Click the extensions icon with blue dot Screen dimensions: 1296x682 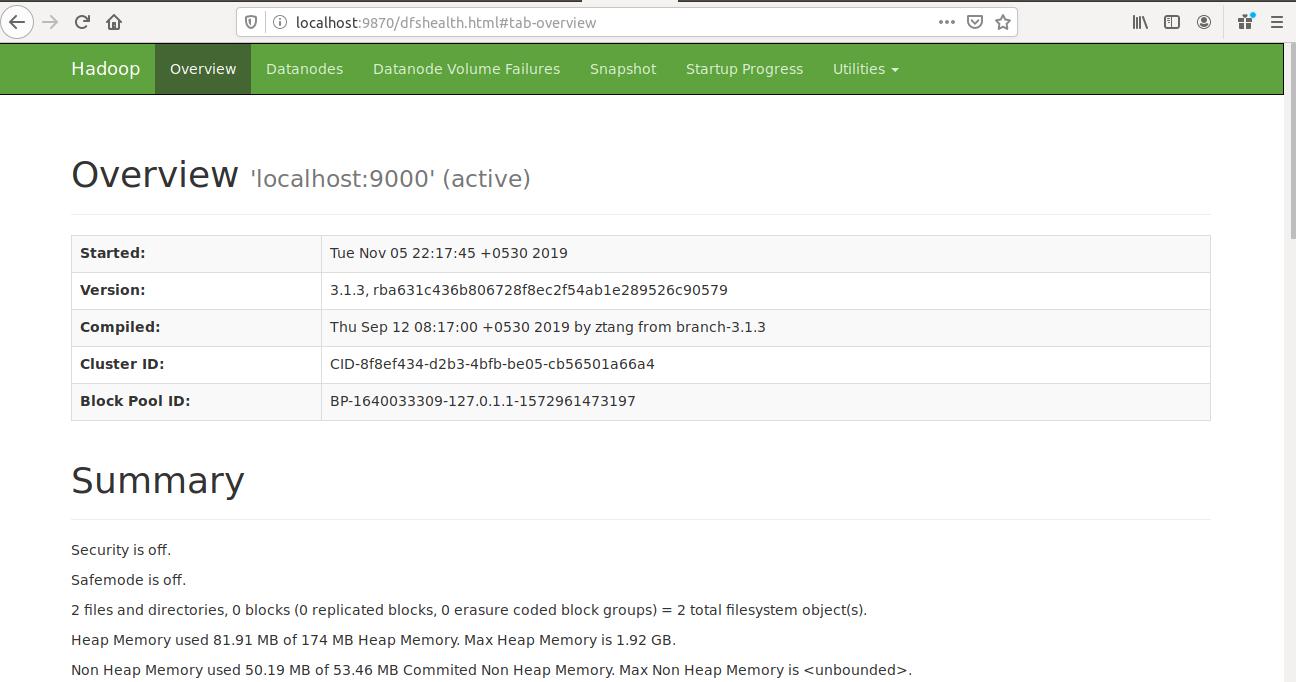[1246, 21]
